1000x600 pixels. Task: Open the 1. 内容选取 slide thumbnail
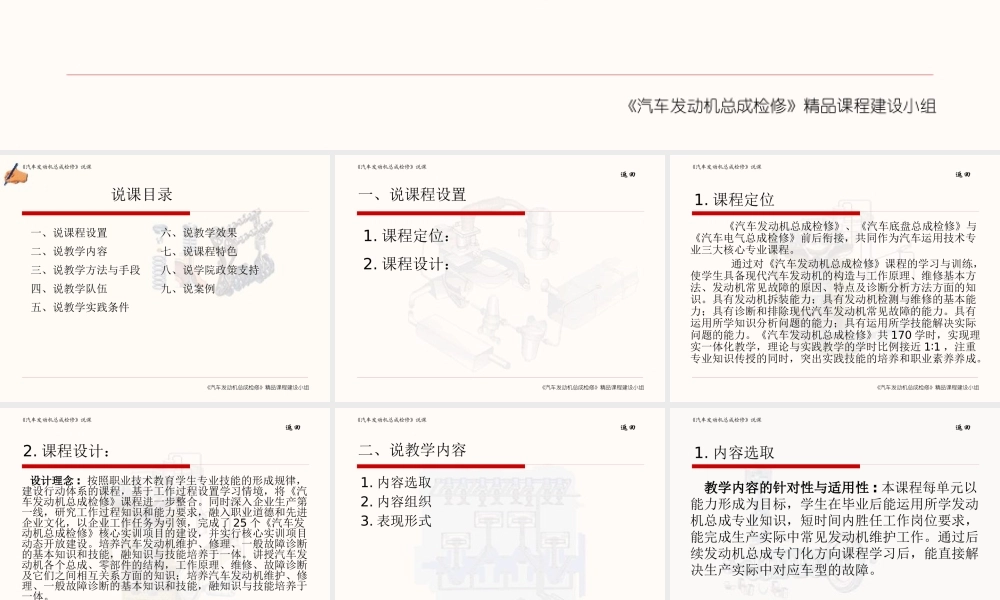pos(835,504)
